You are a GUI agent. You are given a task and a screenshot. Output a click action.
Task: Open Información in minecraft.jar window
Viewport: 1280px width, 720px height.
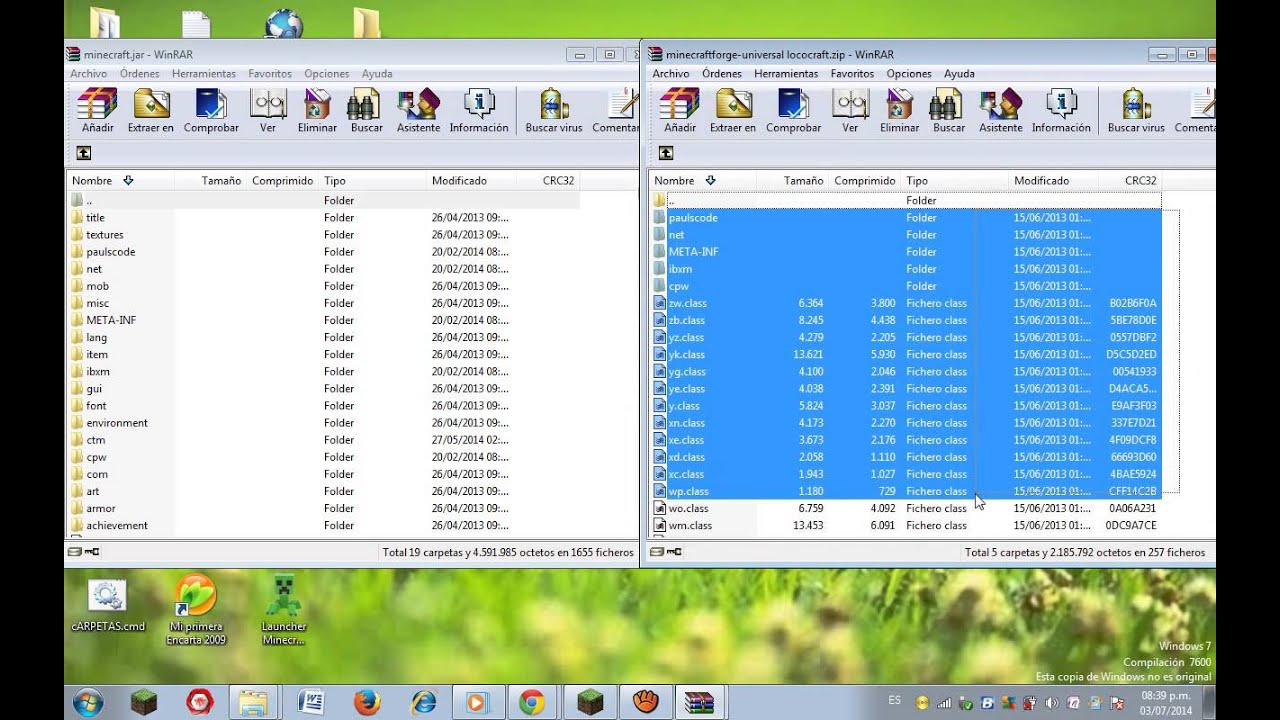pyautogui.click(x=479, y=111)
